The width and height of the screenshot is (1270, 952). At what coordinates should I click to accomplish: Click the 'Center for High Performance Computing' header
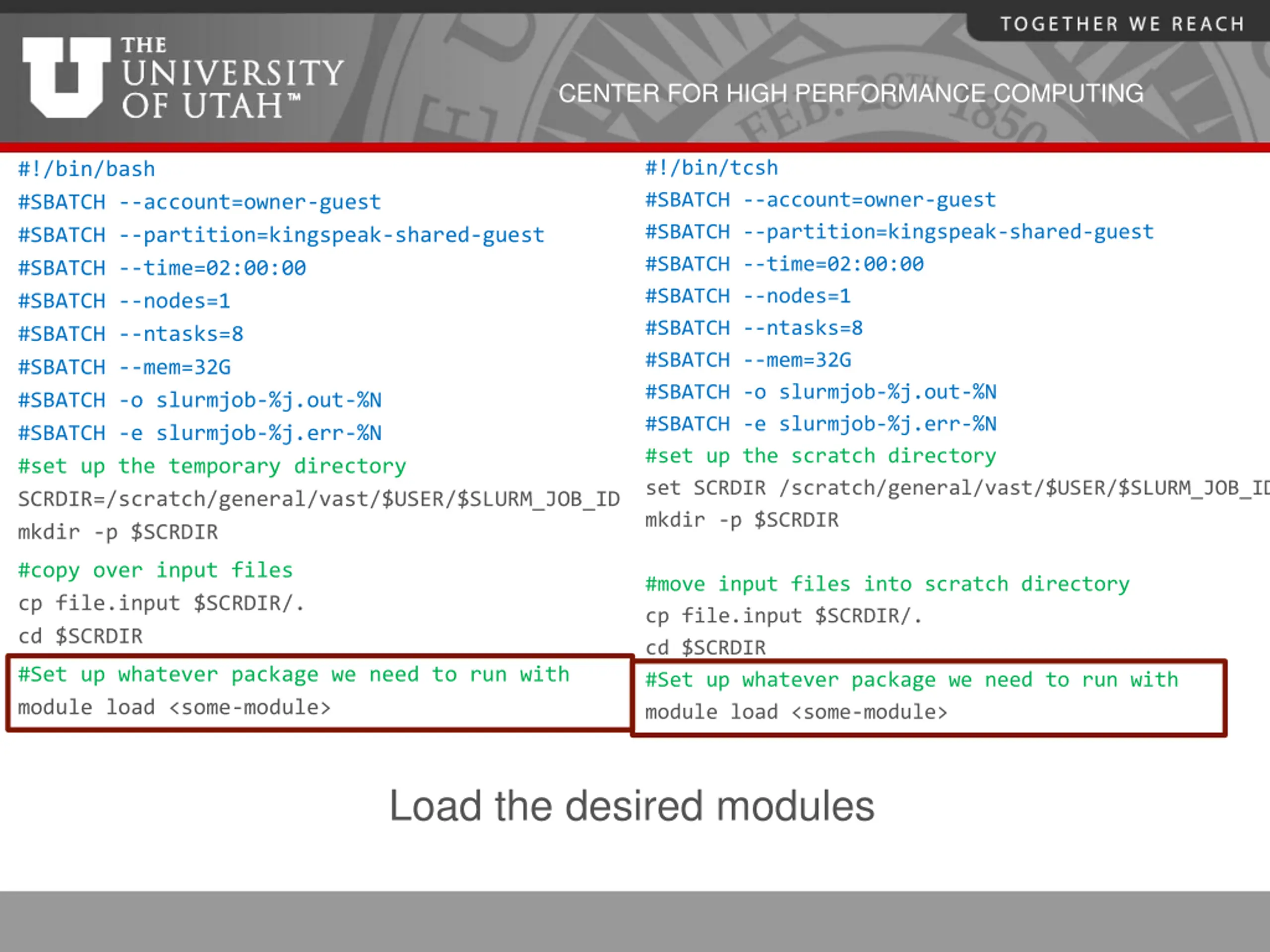(850, 93)
